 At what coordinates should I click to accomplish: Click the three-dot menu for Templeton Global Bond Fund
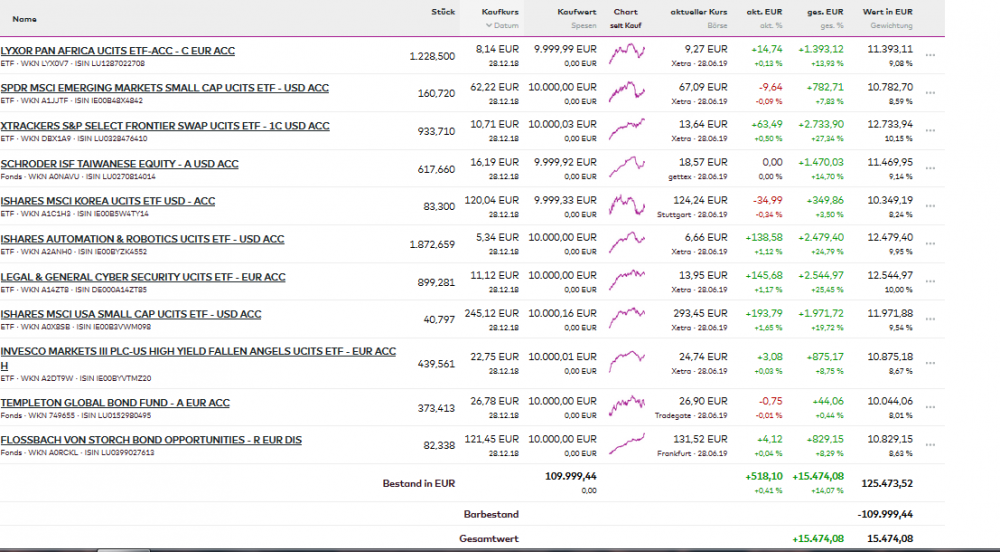coord(931,408)
